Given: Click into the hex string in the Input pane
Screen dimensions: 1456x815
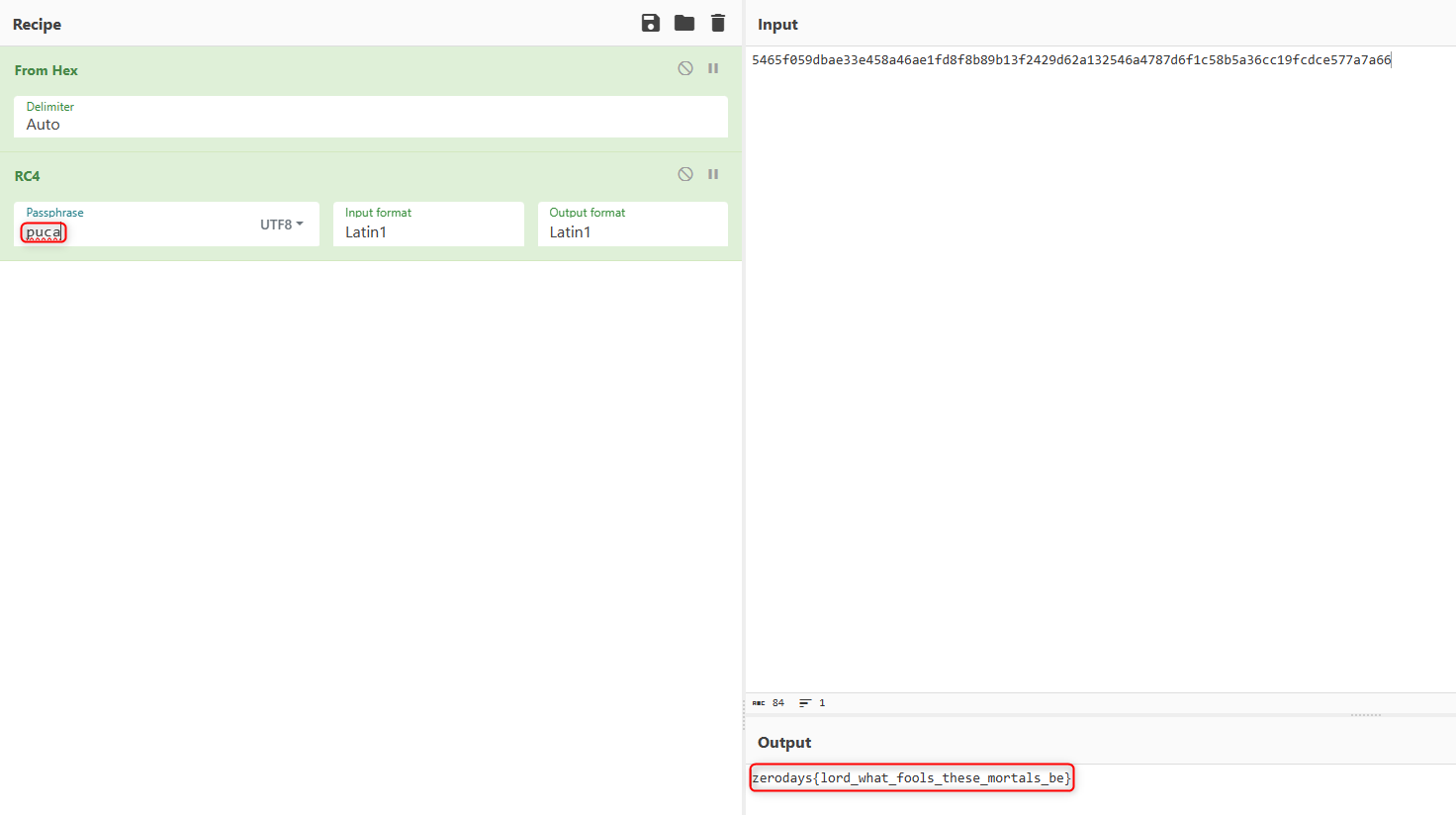Looking at the screenshot, I should [x=1070, y=60].
